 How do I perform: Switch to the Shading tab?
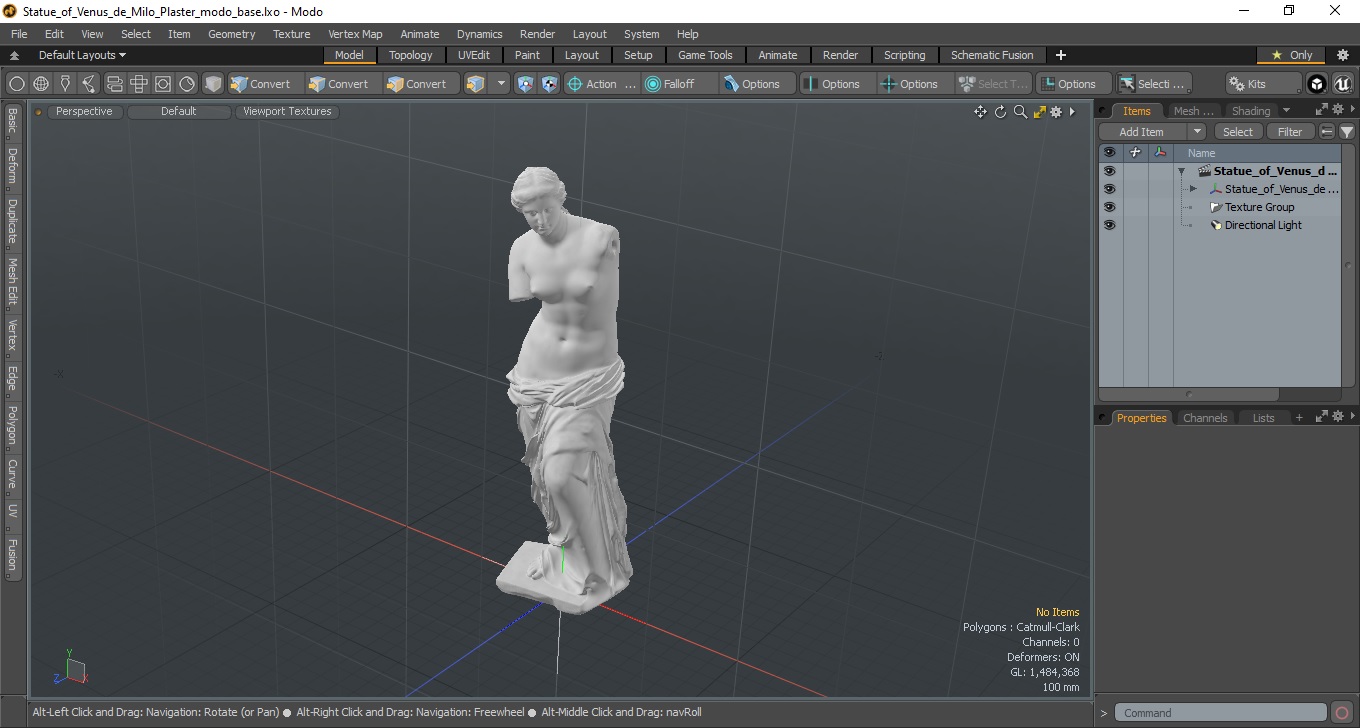pos(1251,111)
